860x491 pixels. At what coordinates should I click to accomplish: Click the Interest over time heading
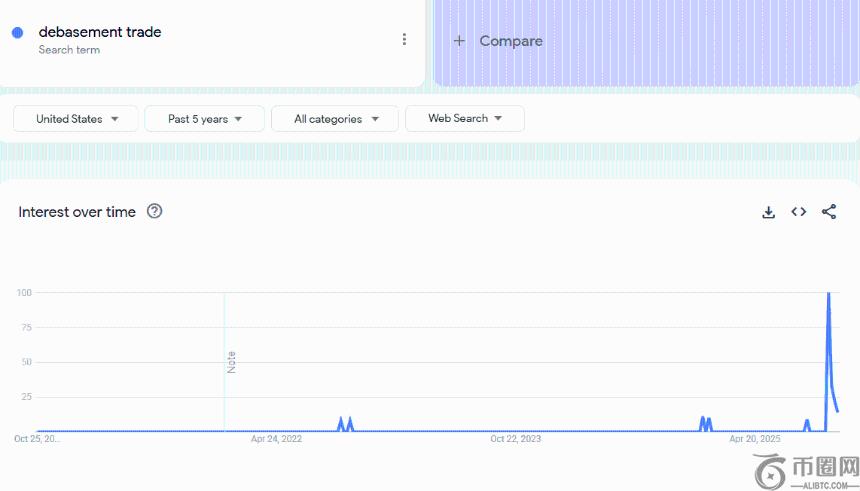tap(77, 212)
